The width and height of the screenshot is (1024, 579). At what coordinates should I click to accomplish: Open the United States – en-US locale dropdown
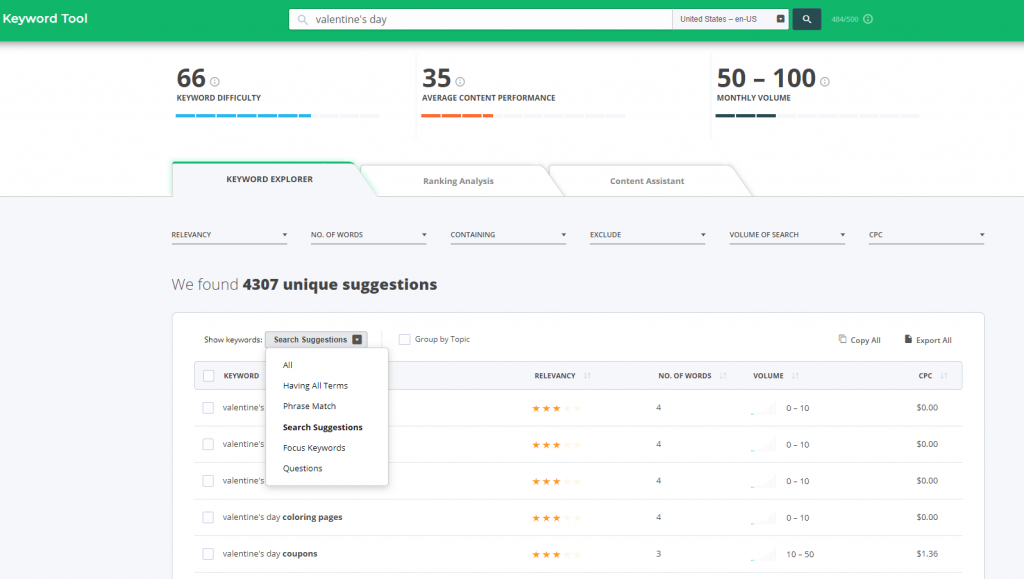pos(732,19)
